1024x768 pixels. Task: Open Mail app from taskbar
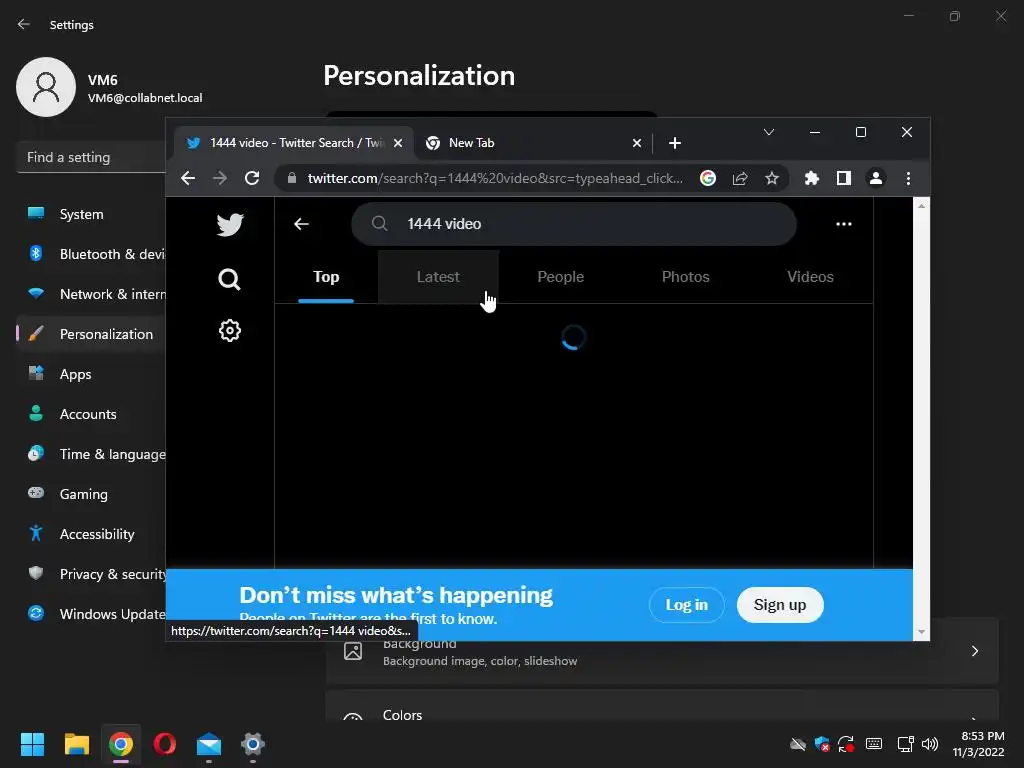pos(209,744)
